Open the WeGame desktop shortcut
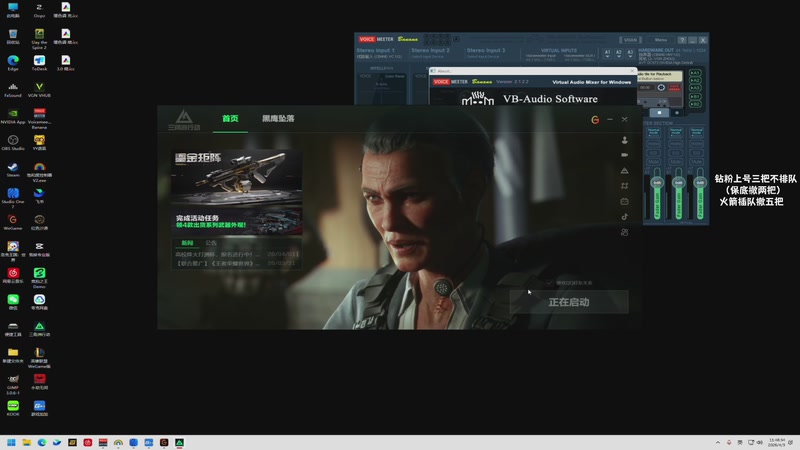 (x=13, y=222)
